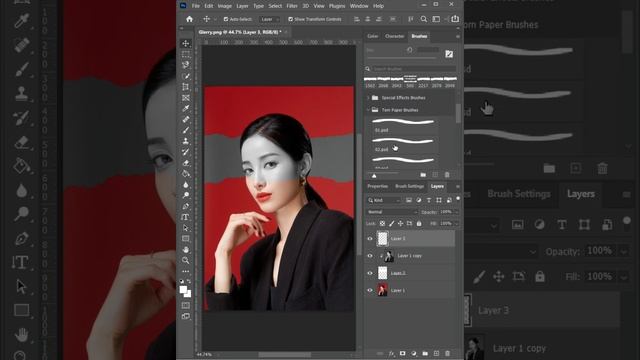Toggle layer filtering on/off switch
The width and height of the screenshot is (640, 360).
click(x=458, y=199)
